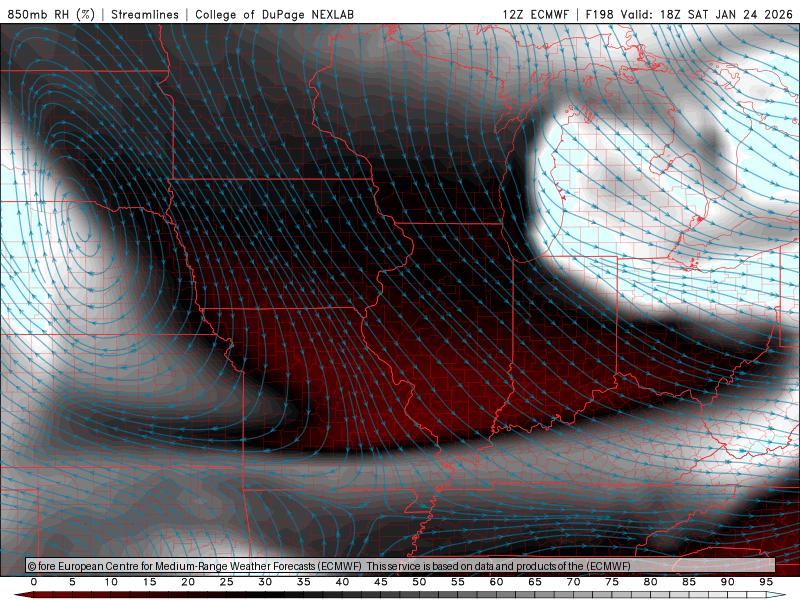Click the '10' value on RH scale
Image resolution: width=800 pixels, height=600 pixels.
(111, 582)
